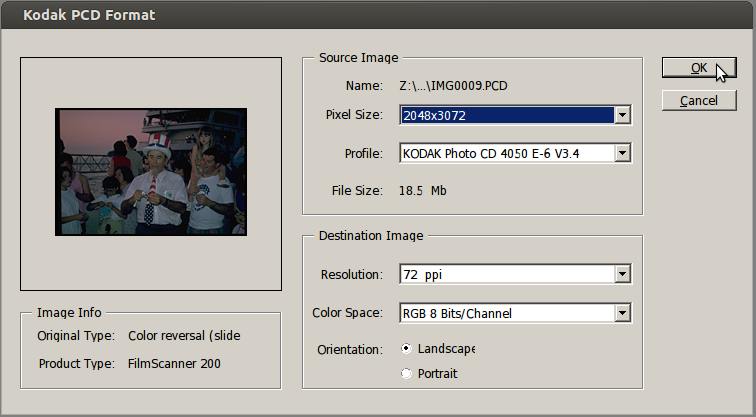Click the photo preview thumbnail

point(150,173)
